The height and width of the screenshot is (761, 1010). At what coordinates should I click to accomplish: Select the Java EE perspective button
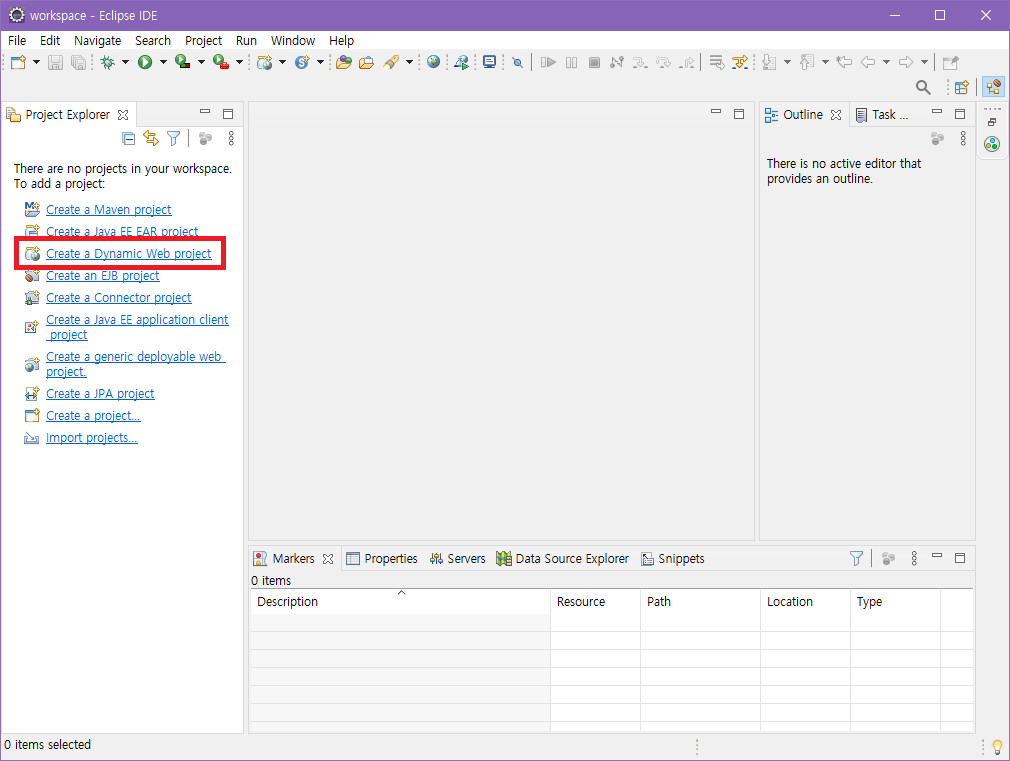(x=993, y=87)
